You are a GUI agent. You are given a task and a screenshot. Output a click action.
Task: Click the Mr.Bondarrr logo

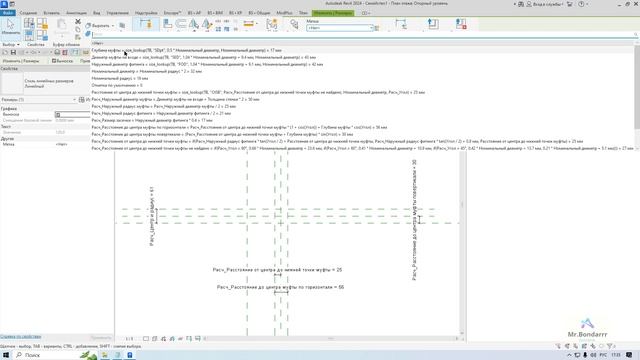pos(587,329)
